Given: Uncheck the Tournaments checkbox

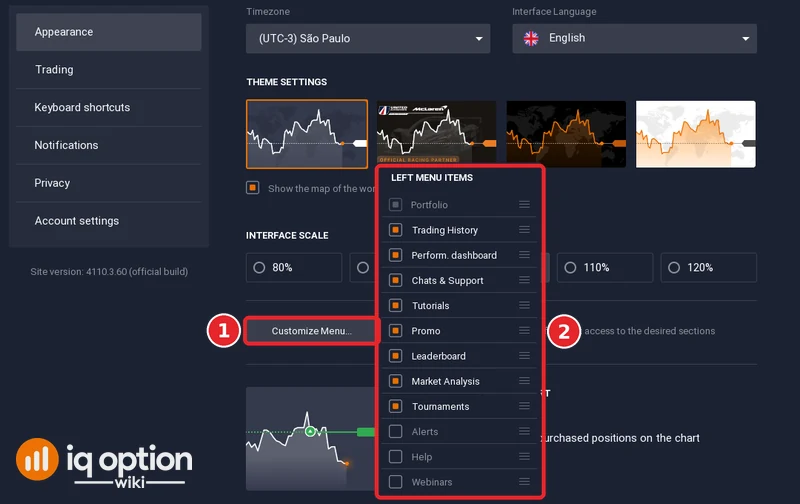Looking at the screenshot, I should [395, 406].
